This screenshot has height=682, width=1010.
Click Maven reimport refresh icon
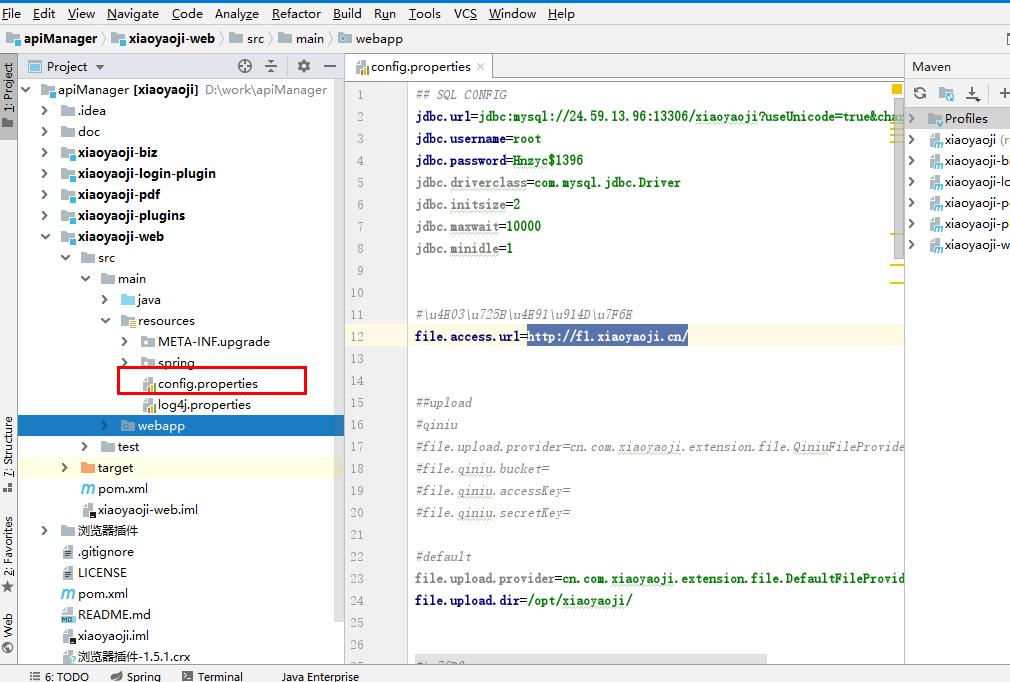tap(920, 93)
